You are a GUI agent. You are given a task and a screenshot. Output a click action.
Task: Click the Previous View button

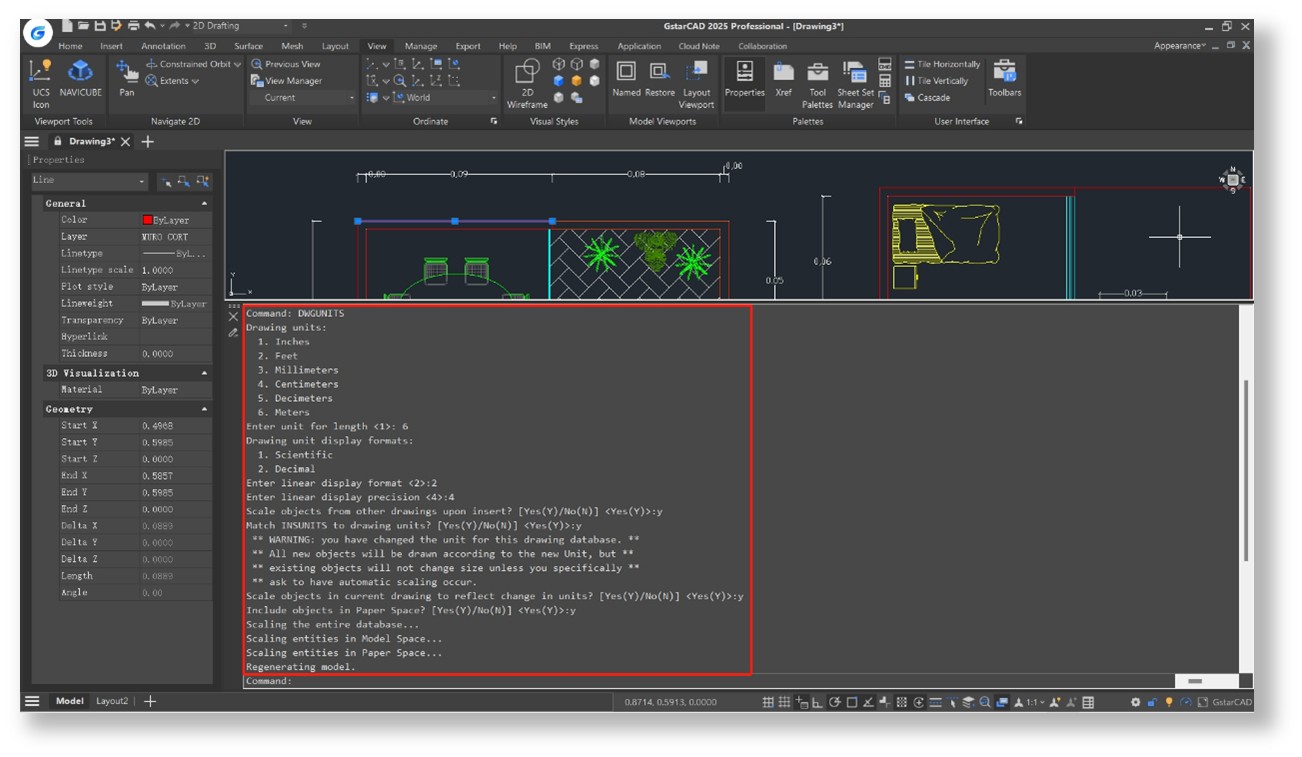click(287, 64)
